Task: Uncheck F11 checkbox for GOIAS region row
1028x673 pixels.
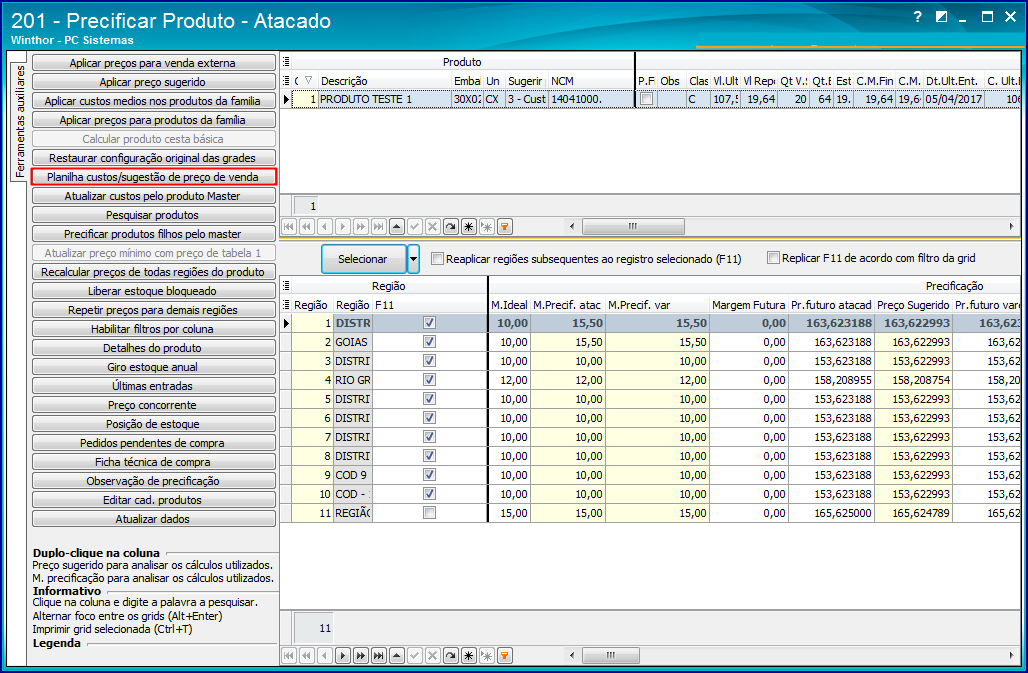Action: 429,341
